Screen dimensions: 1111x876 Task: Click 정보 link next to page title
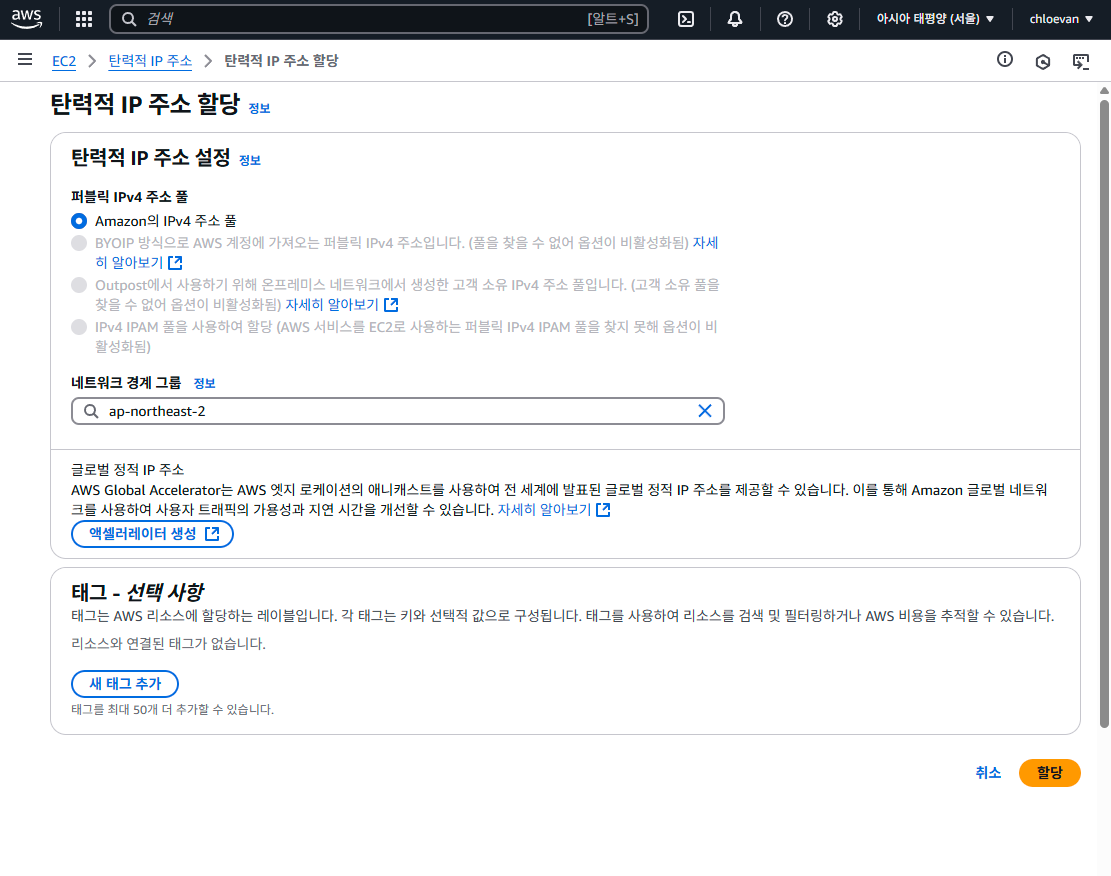coord(259,108)
